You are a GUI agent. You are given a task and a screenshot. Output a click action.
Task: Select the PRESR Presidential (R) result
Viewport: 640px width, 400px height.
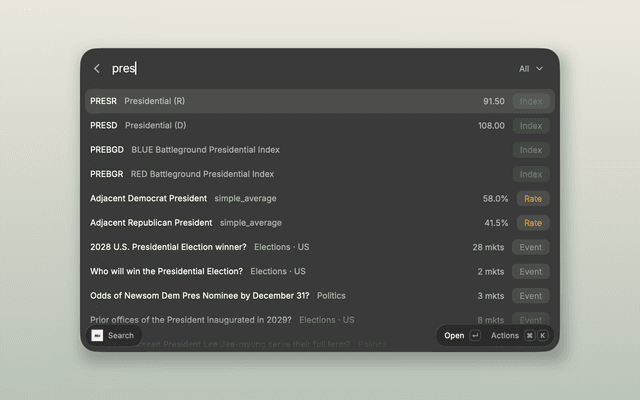(320, 101)
